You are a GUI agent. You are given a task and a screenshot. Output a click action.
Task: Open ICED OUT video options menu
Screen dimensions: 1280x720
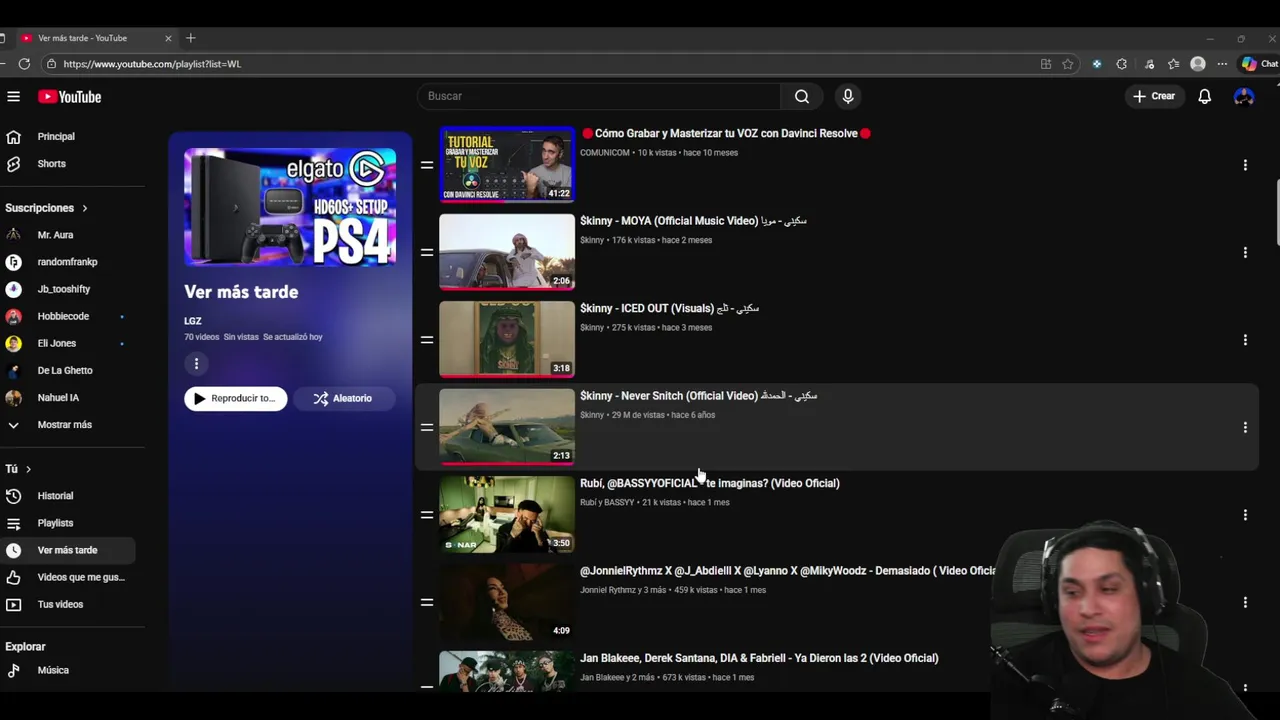coord(1245,340)
